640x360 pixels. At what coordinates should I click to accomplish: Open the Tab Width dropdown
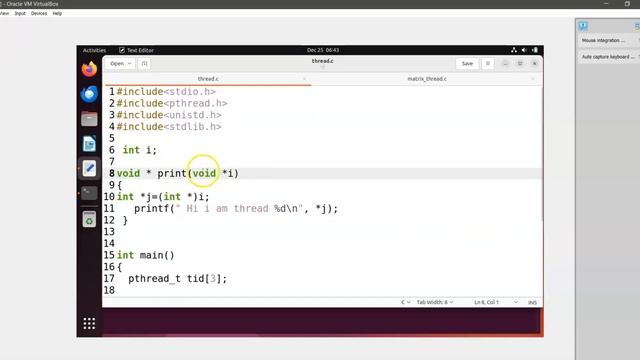435,302
